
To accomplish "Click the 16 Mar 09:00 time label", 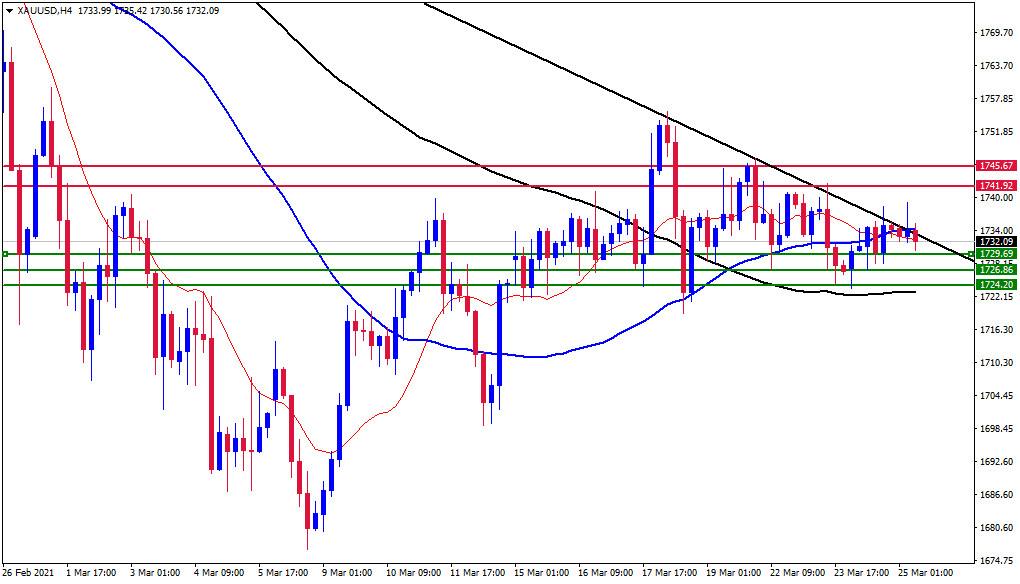I will (x=606, y=573).
